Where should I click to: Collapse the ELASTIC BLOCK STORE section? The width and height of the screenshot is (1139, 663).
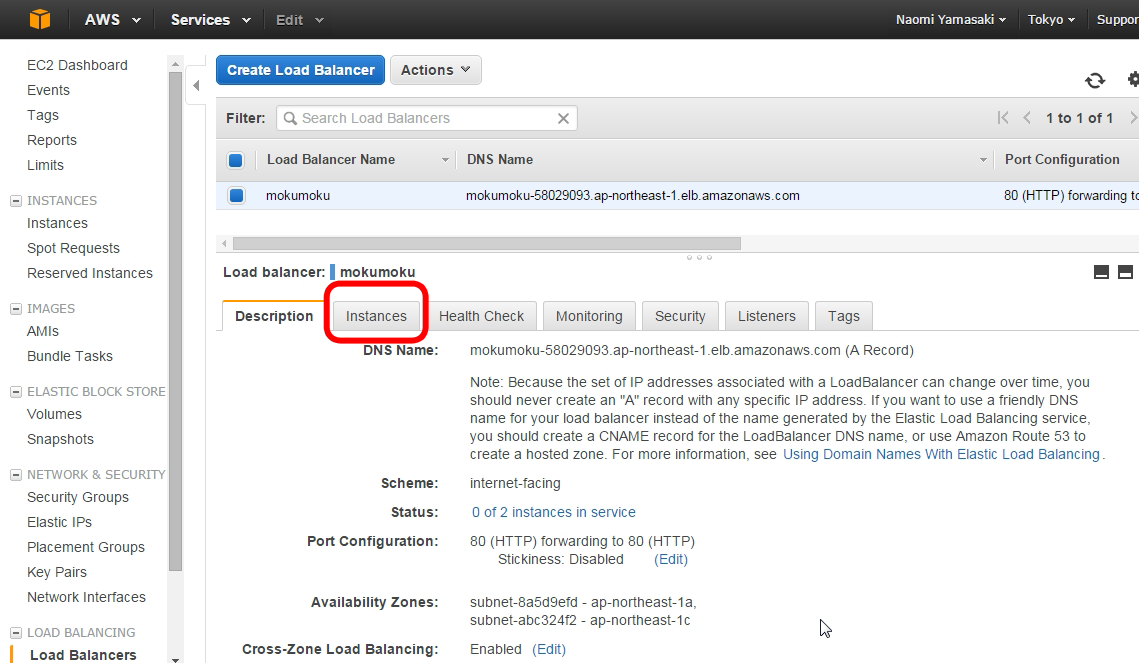(x=15, y=391)
